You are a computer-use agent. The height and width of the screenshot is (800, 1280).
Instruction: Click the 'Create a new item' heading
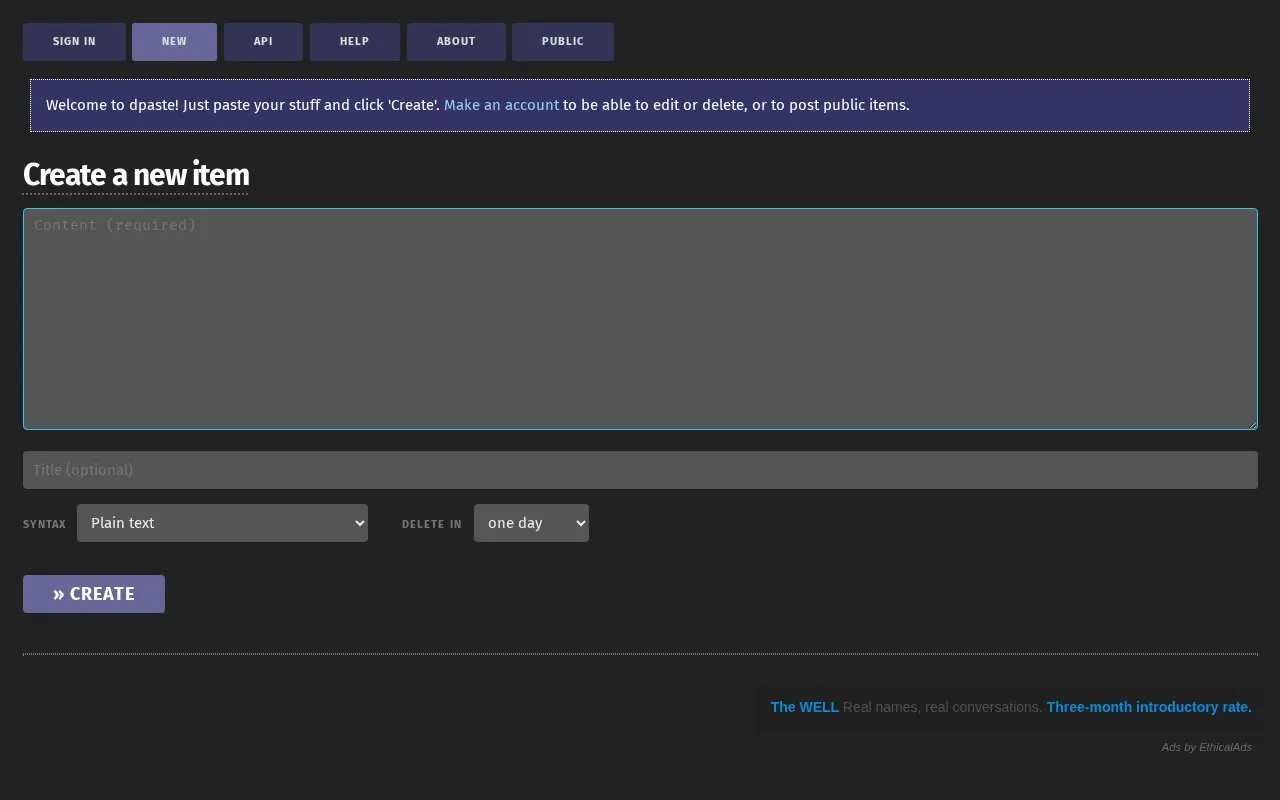(136, 175)
